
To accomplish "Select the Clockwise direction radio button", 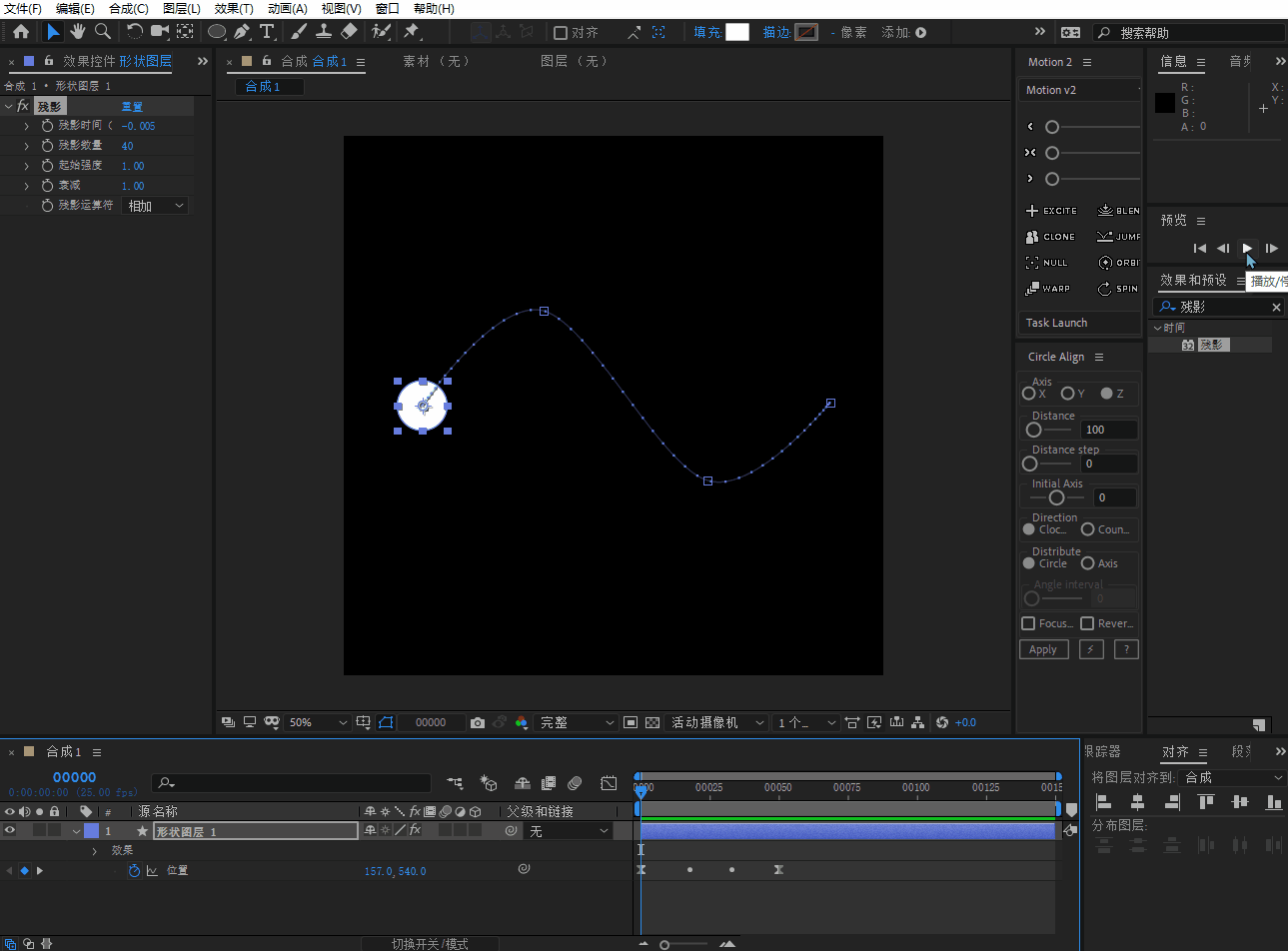I will click(1028, 529).
